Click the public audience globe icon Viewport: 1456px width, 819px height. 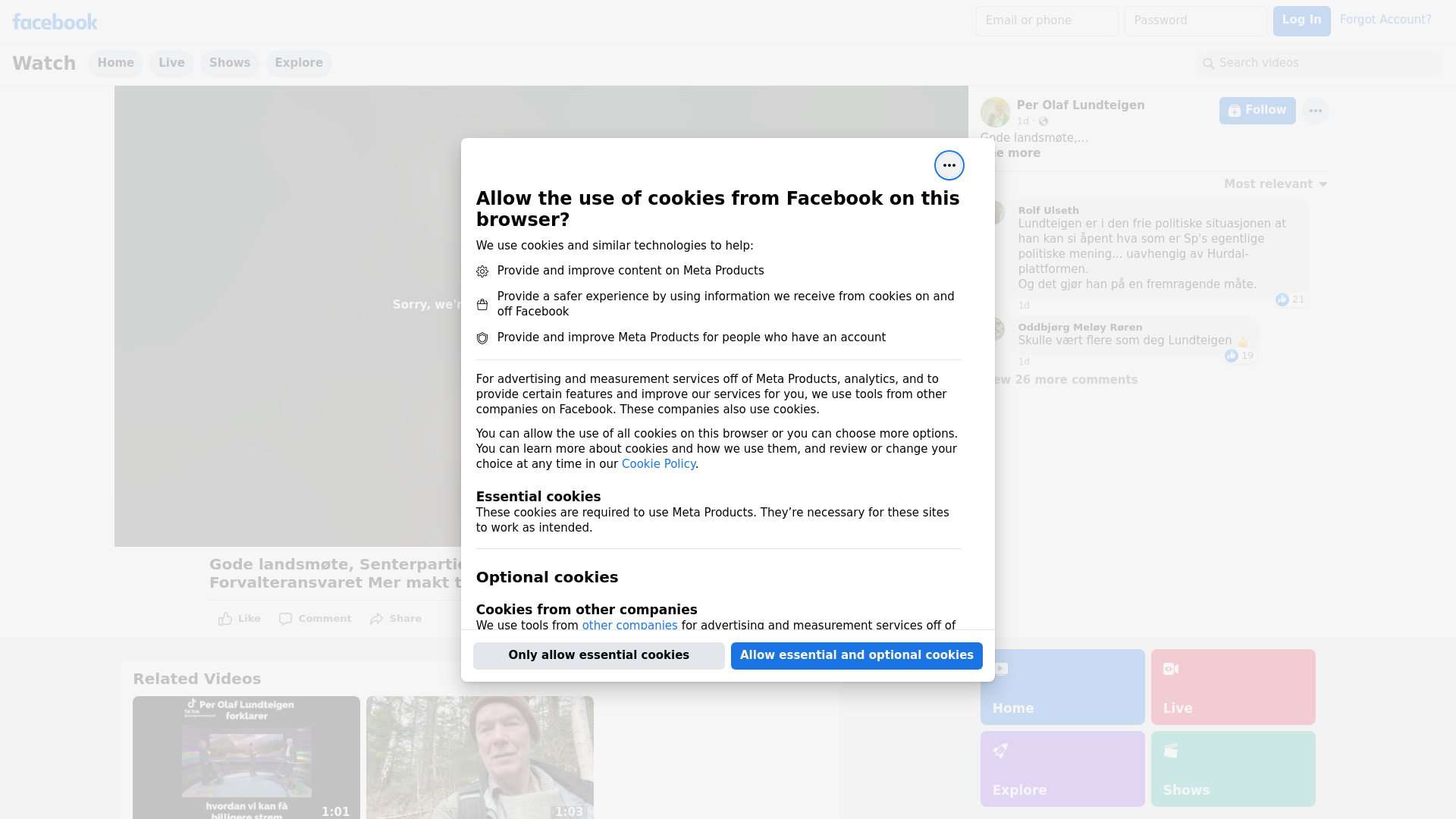(x=1043, y=121)
